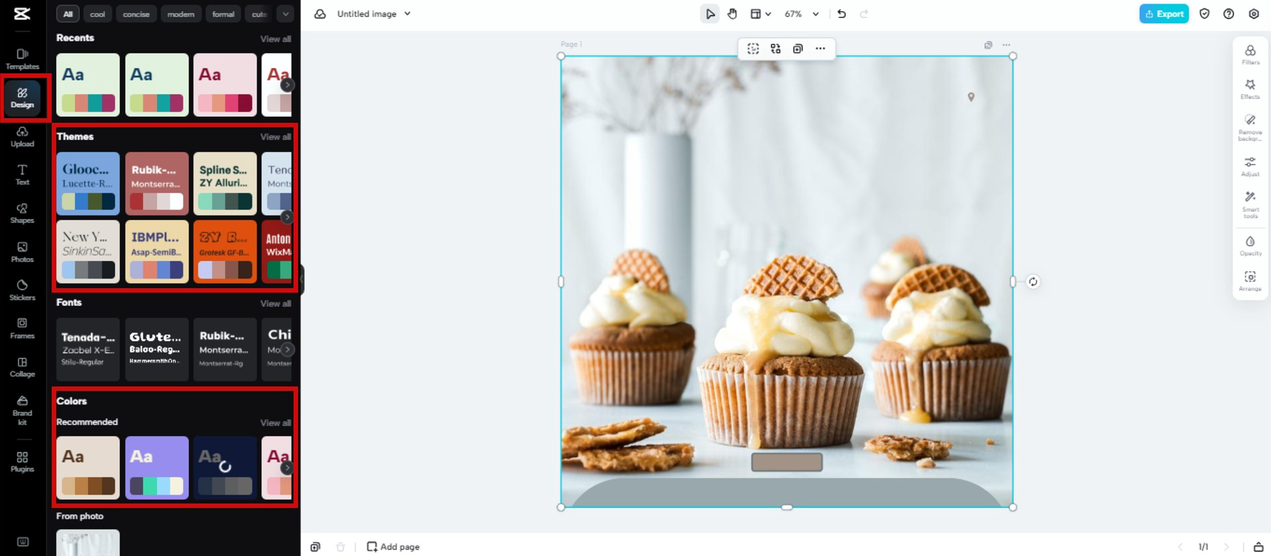Open the Shapes panel
This screenshot has height=556, width=1271.
pyautogui.click(x=22, y=213)
